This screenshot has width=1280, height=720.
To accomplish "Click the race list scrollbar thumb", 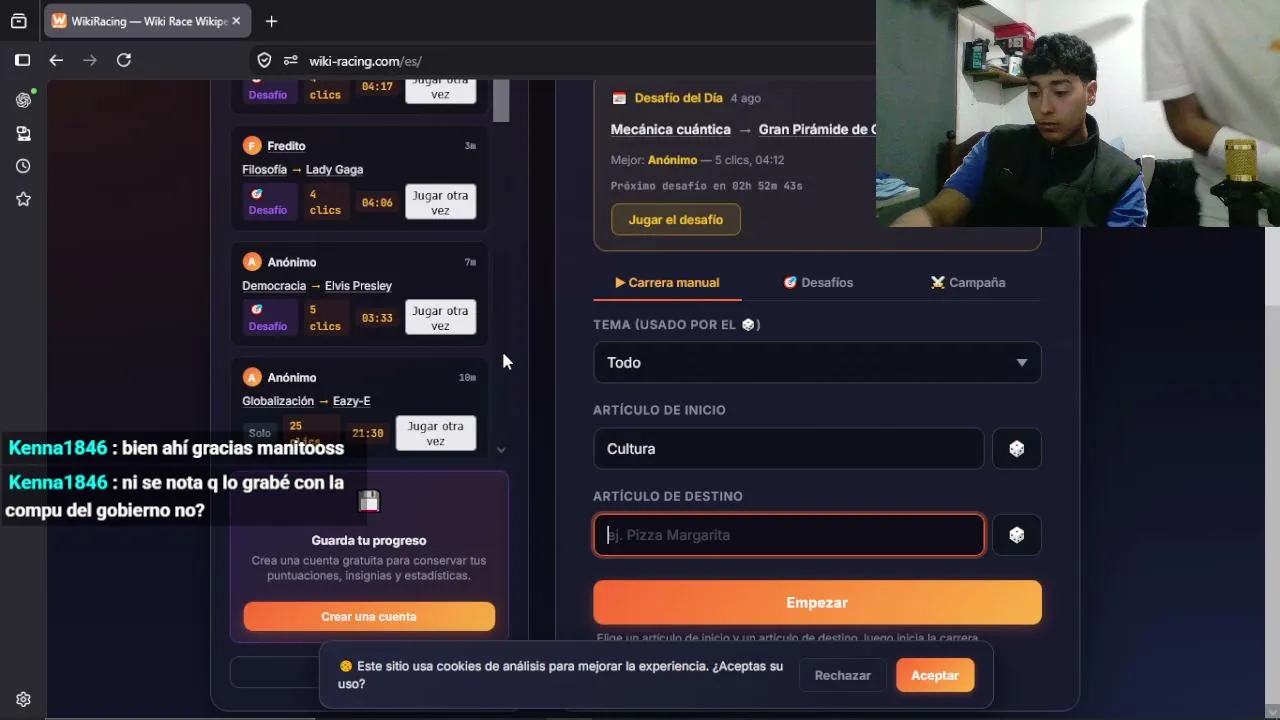I will coord(501,100).
